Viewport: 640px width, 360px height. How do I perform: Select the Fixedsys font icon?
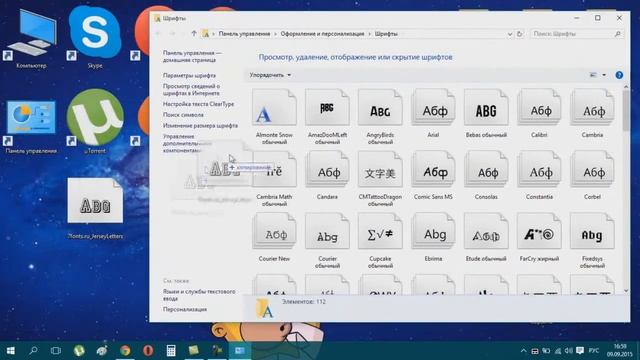(592, 231)
